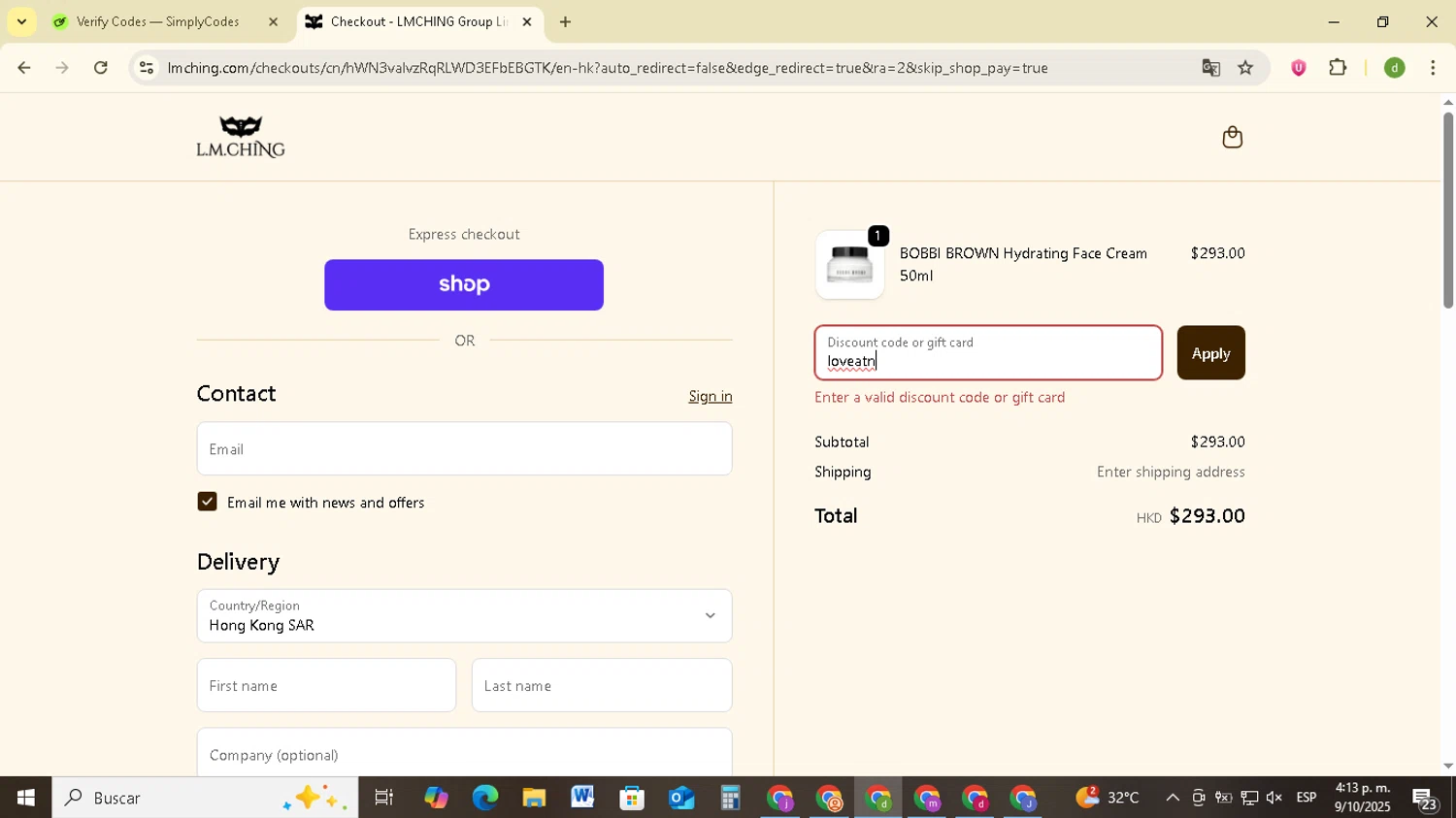Go forward one page

tap(62, 68)
